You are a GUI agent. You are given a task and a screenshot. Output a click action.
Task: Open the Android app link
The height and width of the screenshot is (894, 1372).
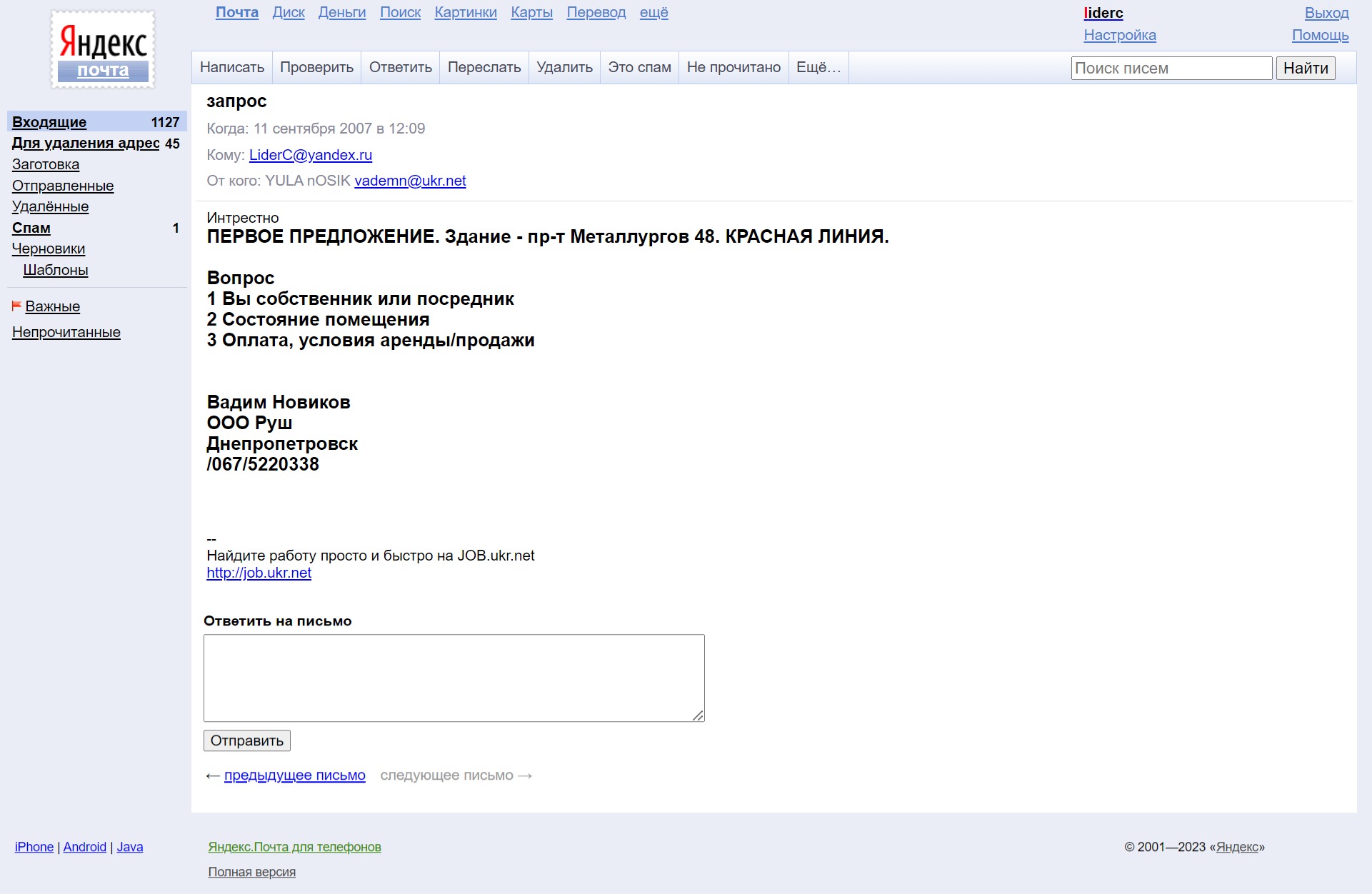(85, 847)
